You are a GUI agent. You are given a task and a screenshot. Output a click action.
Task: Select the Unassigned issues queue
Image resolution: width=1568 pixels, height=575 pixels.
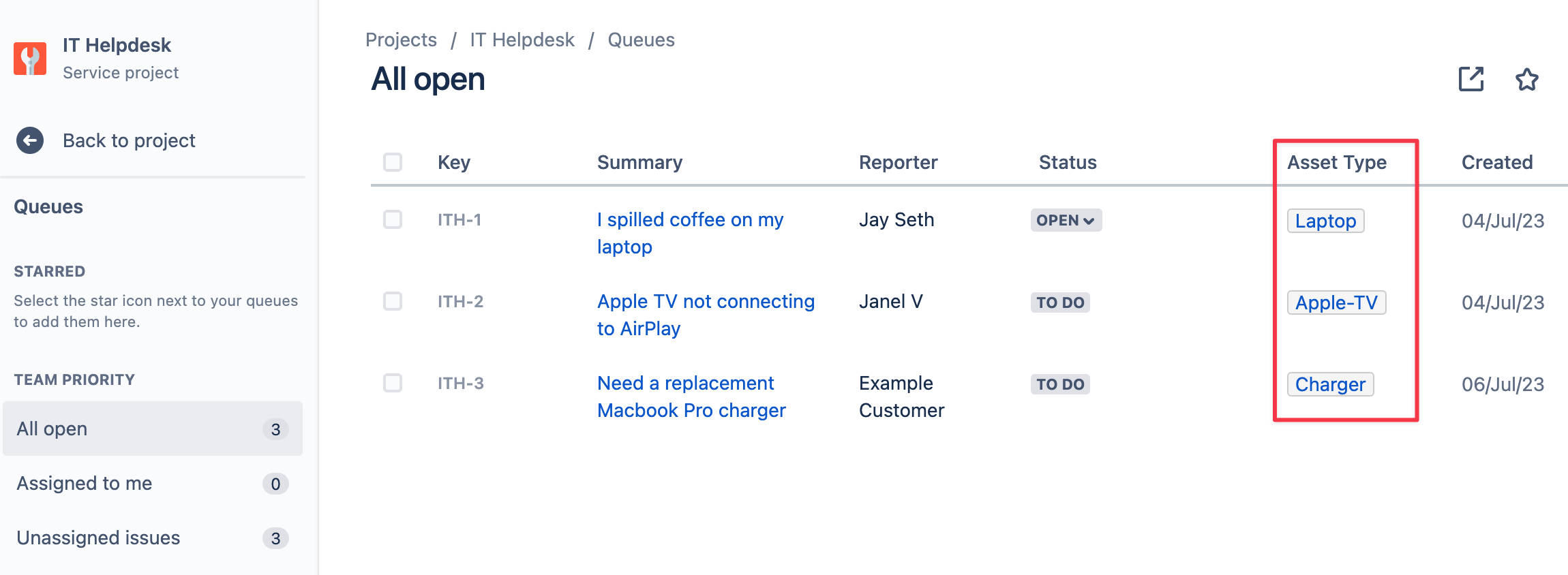tap(153, 538)
